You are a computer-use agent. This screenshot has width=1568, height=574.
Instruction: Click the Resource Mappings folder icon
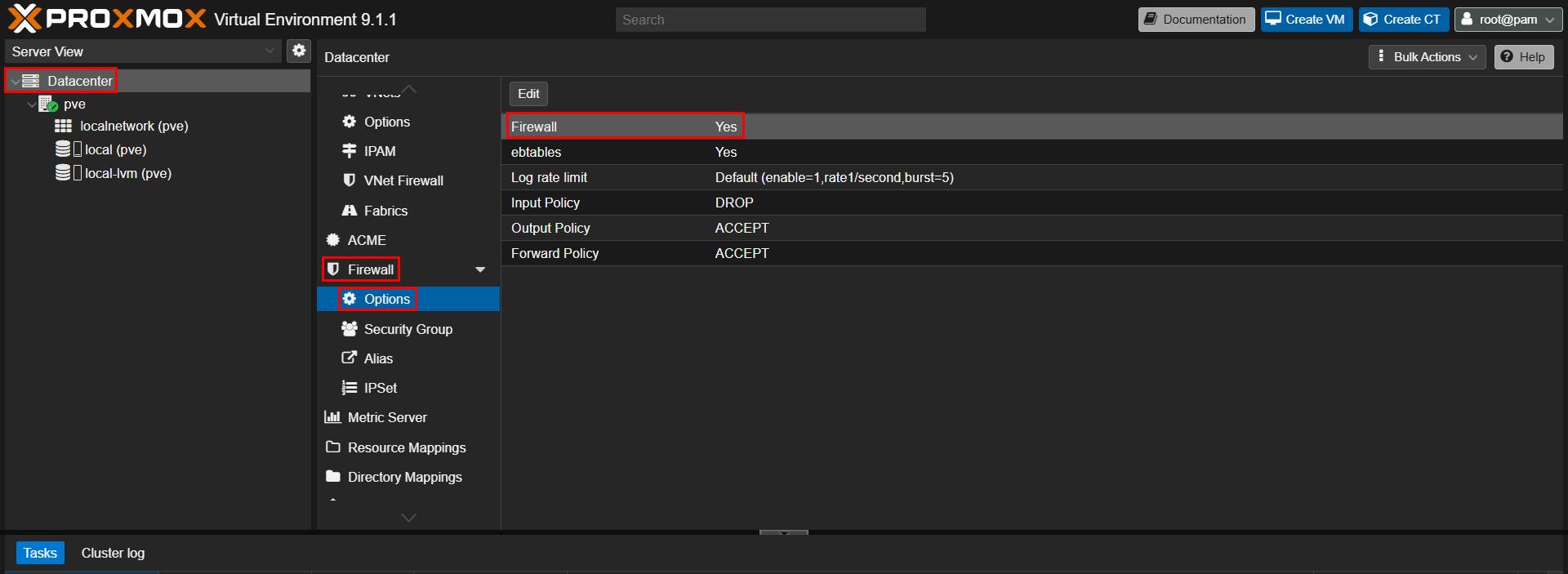click(x=333, y=447)
